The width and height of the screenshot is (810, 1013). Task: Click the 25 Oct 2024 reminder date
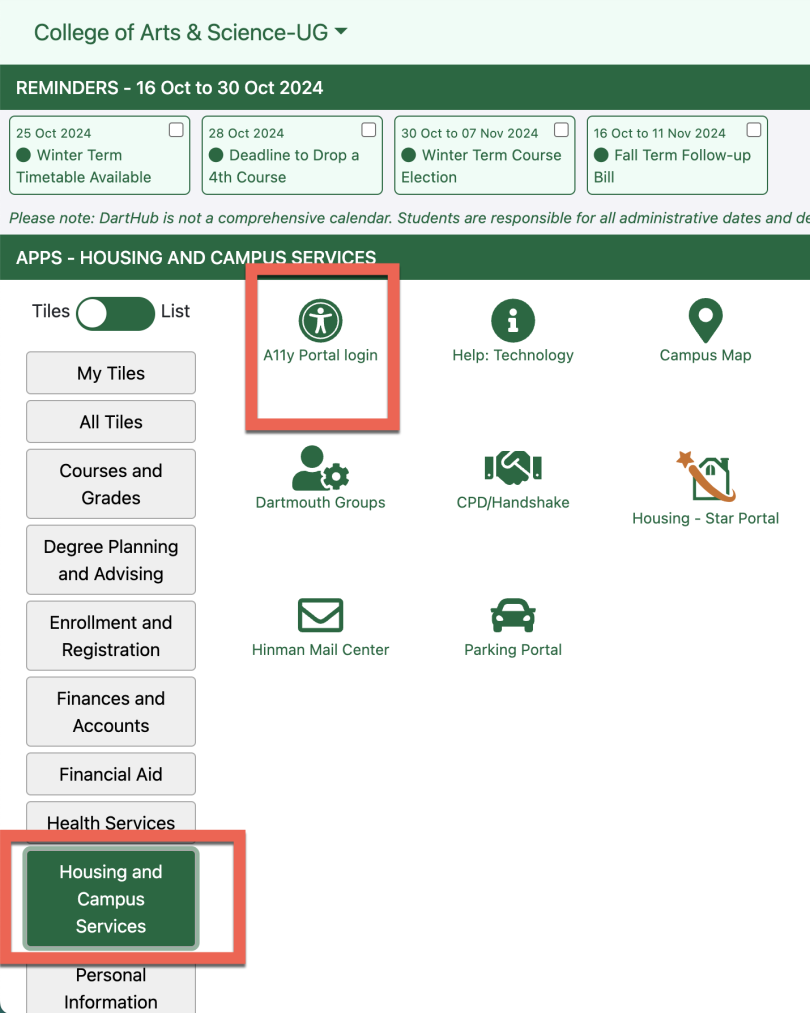coord(54,133)
